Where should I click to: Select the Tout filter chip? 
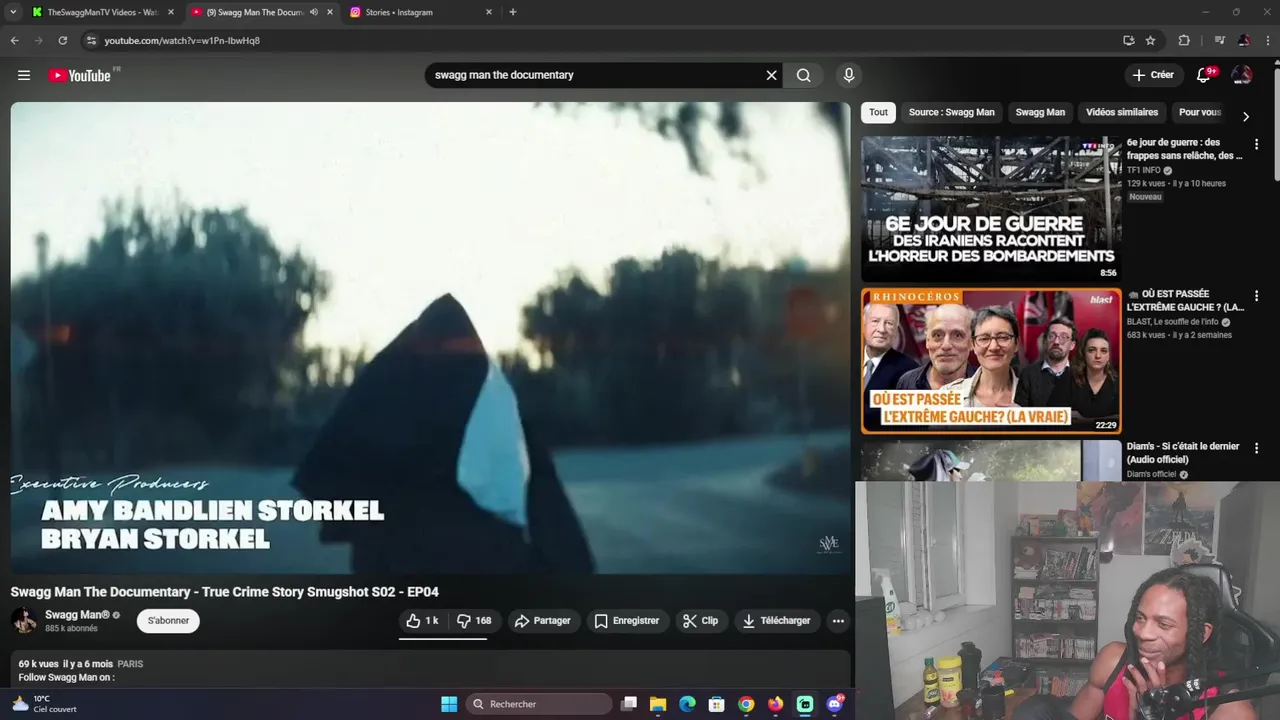pos(878,112)
